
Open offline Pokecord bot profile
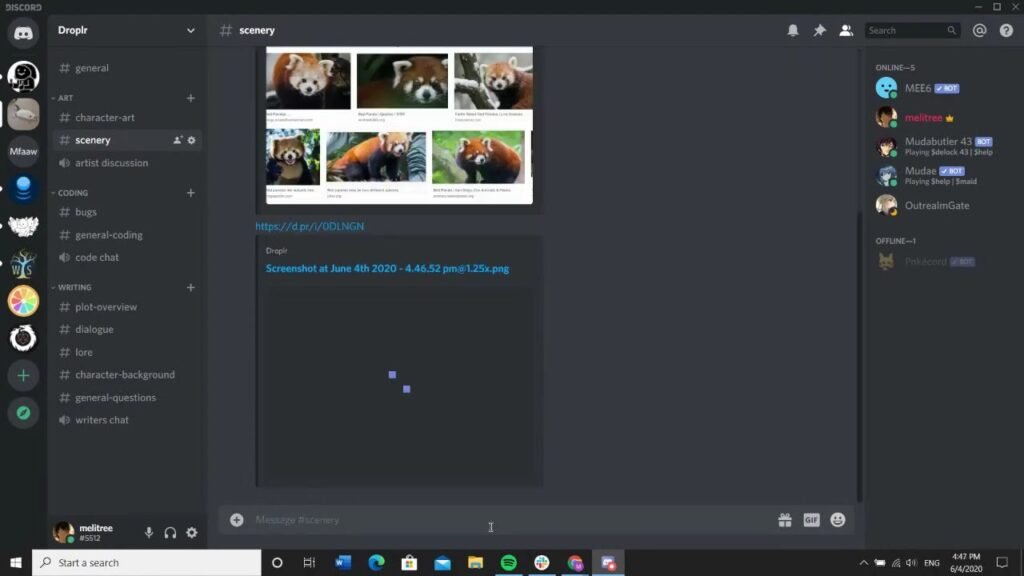pyautogui.click(x=942, y=262)
